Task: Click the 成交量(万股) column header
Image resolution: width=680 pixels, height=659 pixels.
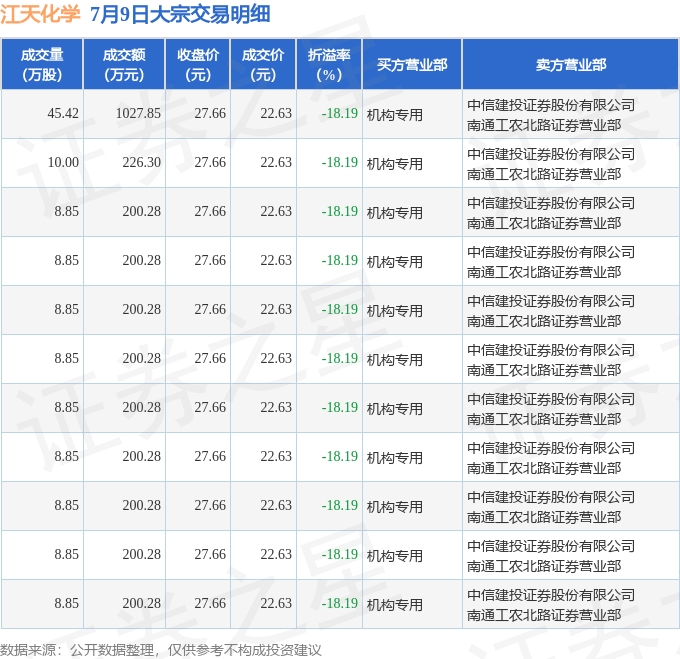Action: pos(42,65)
